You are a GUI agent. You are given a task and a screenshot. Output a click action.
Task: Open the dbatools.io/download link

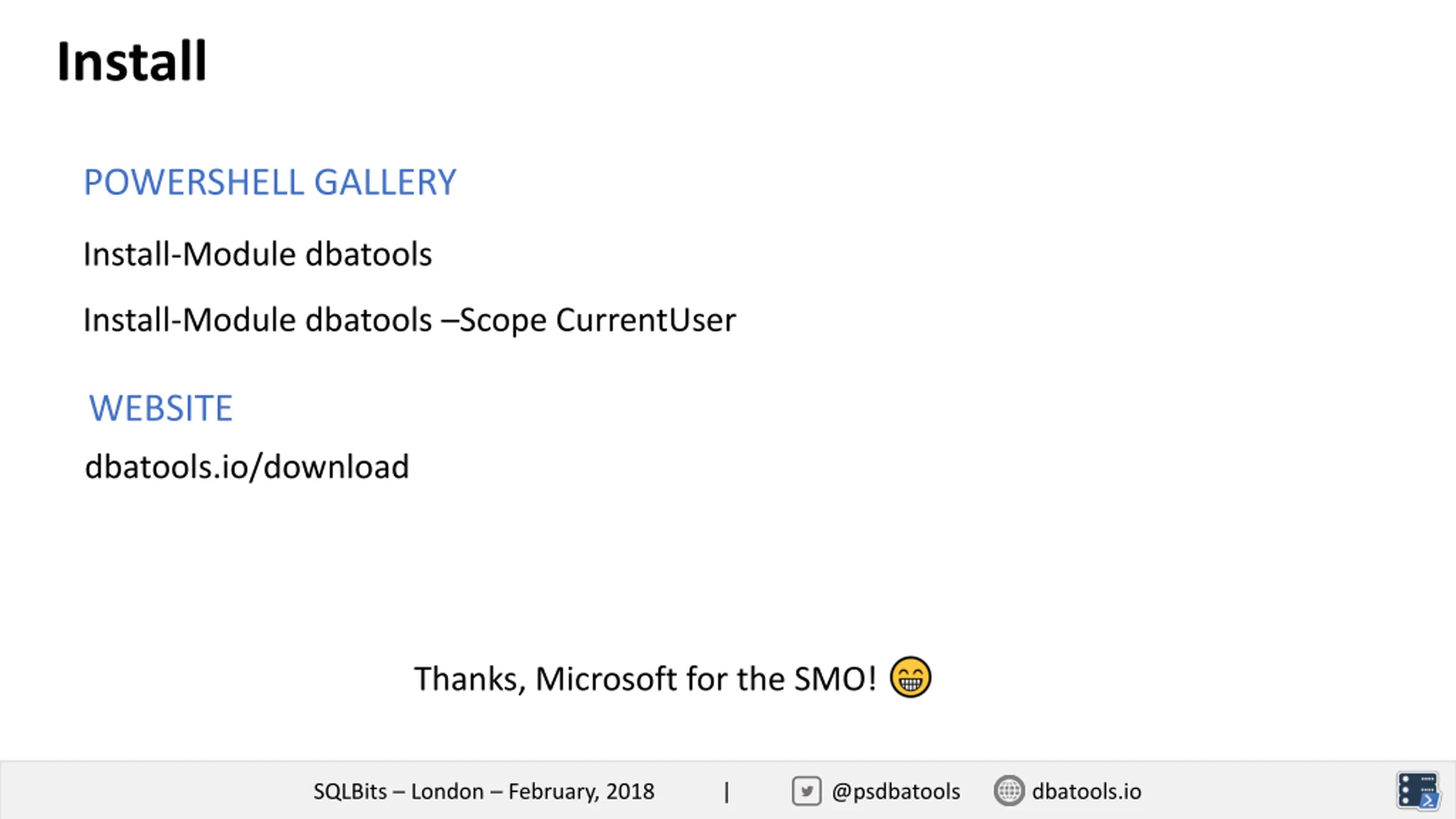[247, 467]
